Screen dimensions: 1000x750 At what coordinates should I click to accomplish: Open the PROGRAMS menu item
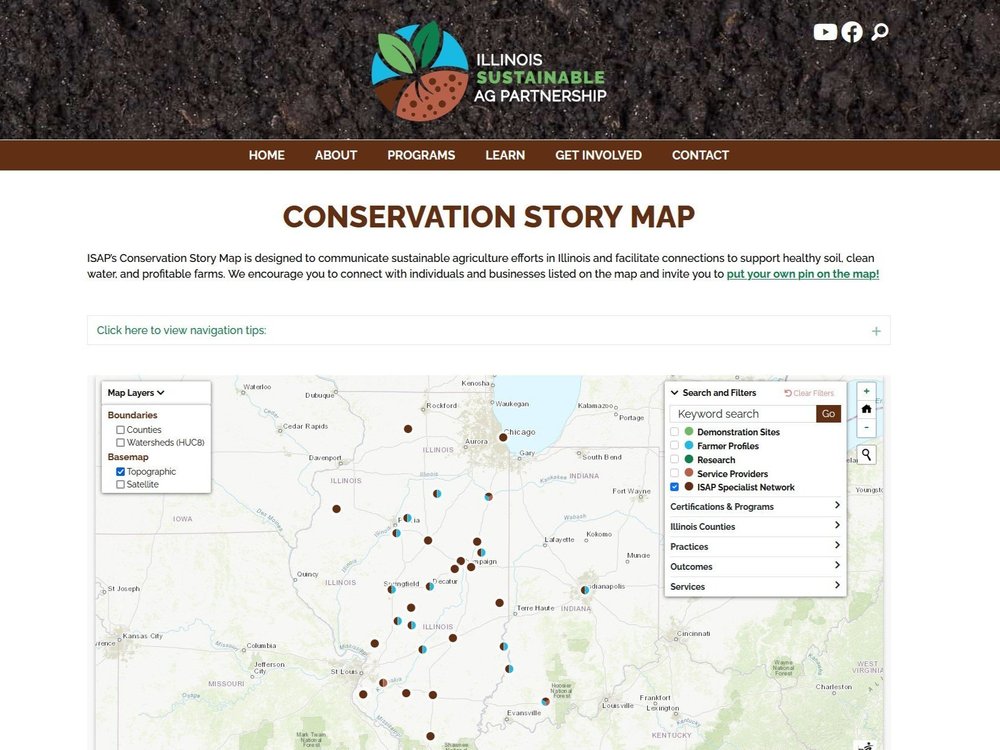(x=421, y=155)
